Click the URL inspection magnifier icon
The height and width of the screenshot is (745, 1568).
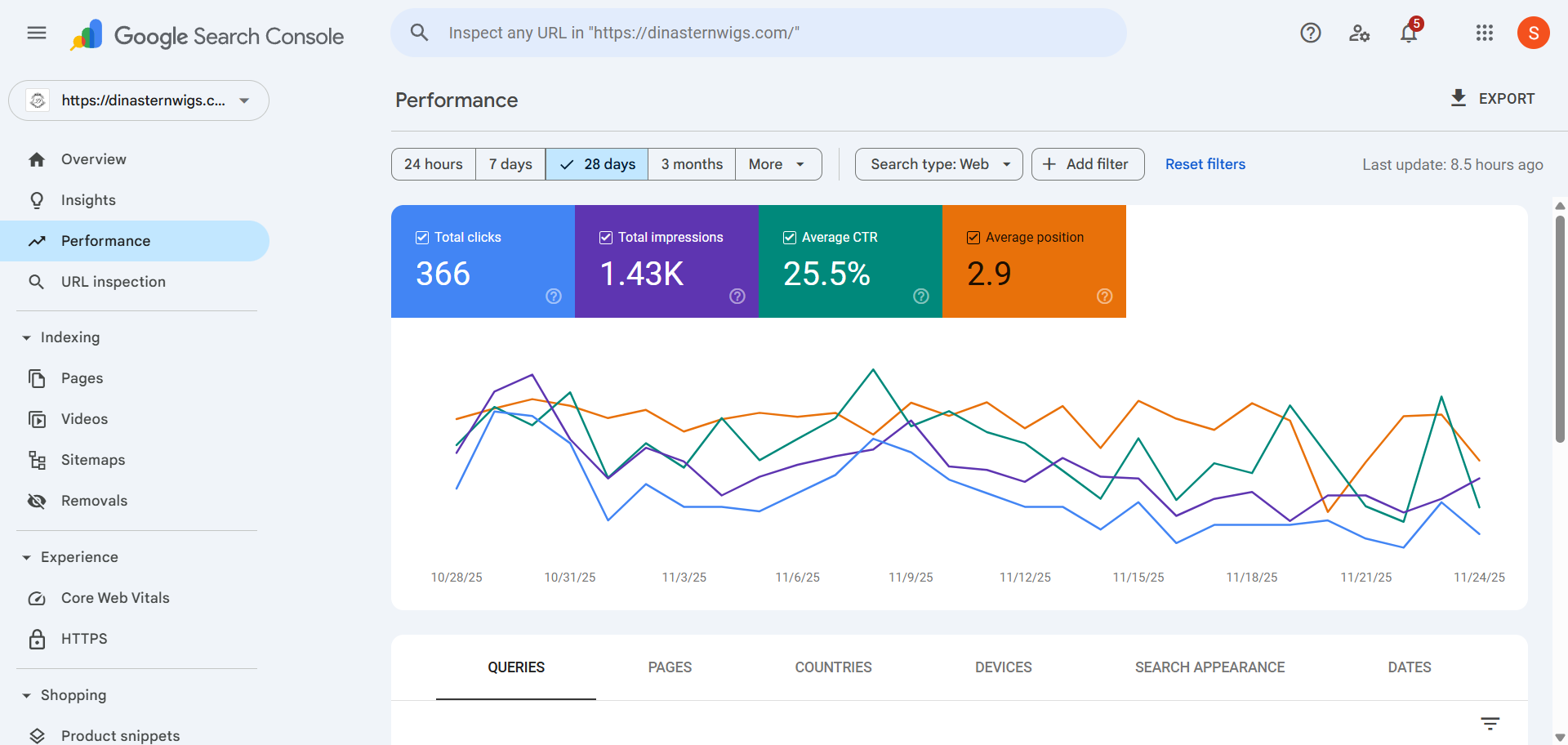tap(37, 282)
